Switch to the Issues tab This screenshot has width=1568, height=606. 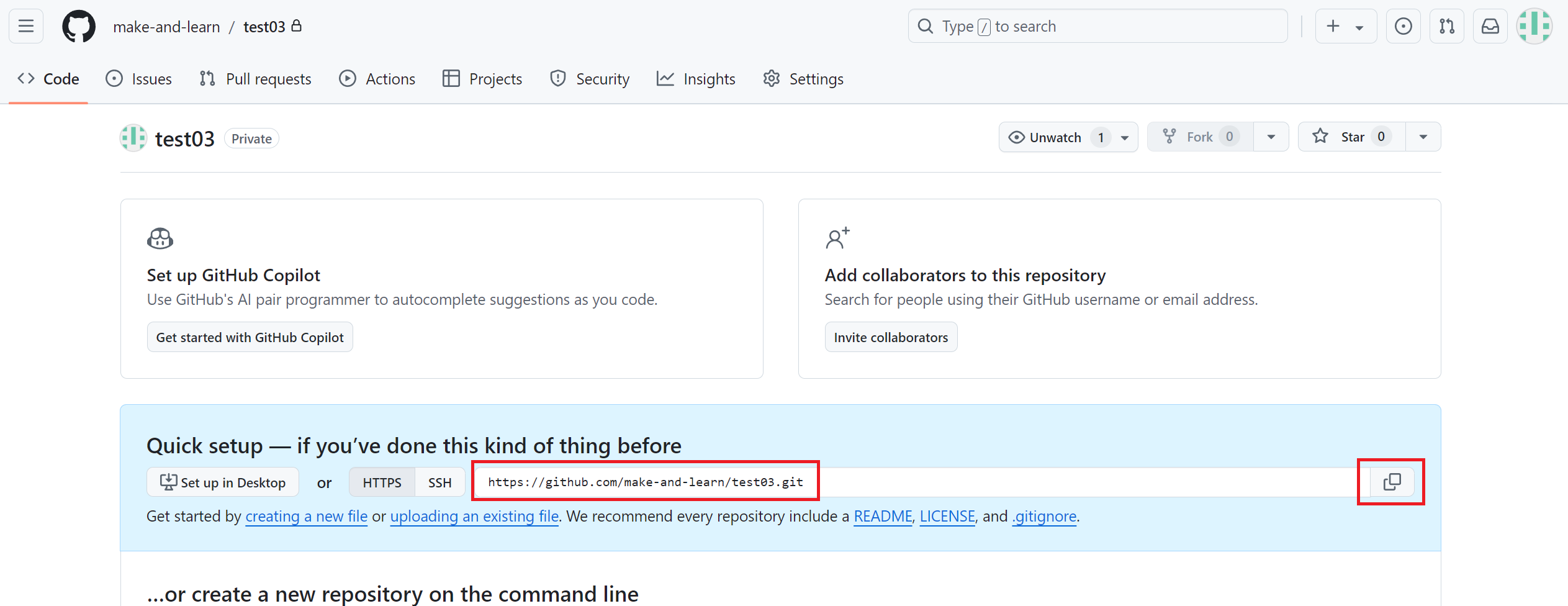pos(139,79)
